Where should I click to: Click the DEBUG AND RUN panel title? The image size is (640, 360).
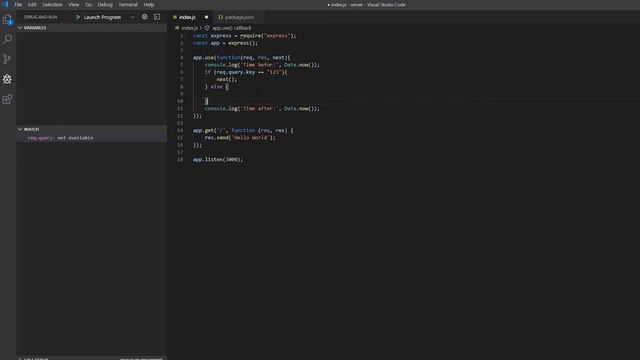40,17
